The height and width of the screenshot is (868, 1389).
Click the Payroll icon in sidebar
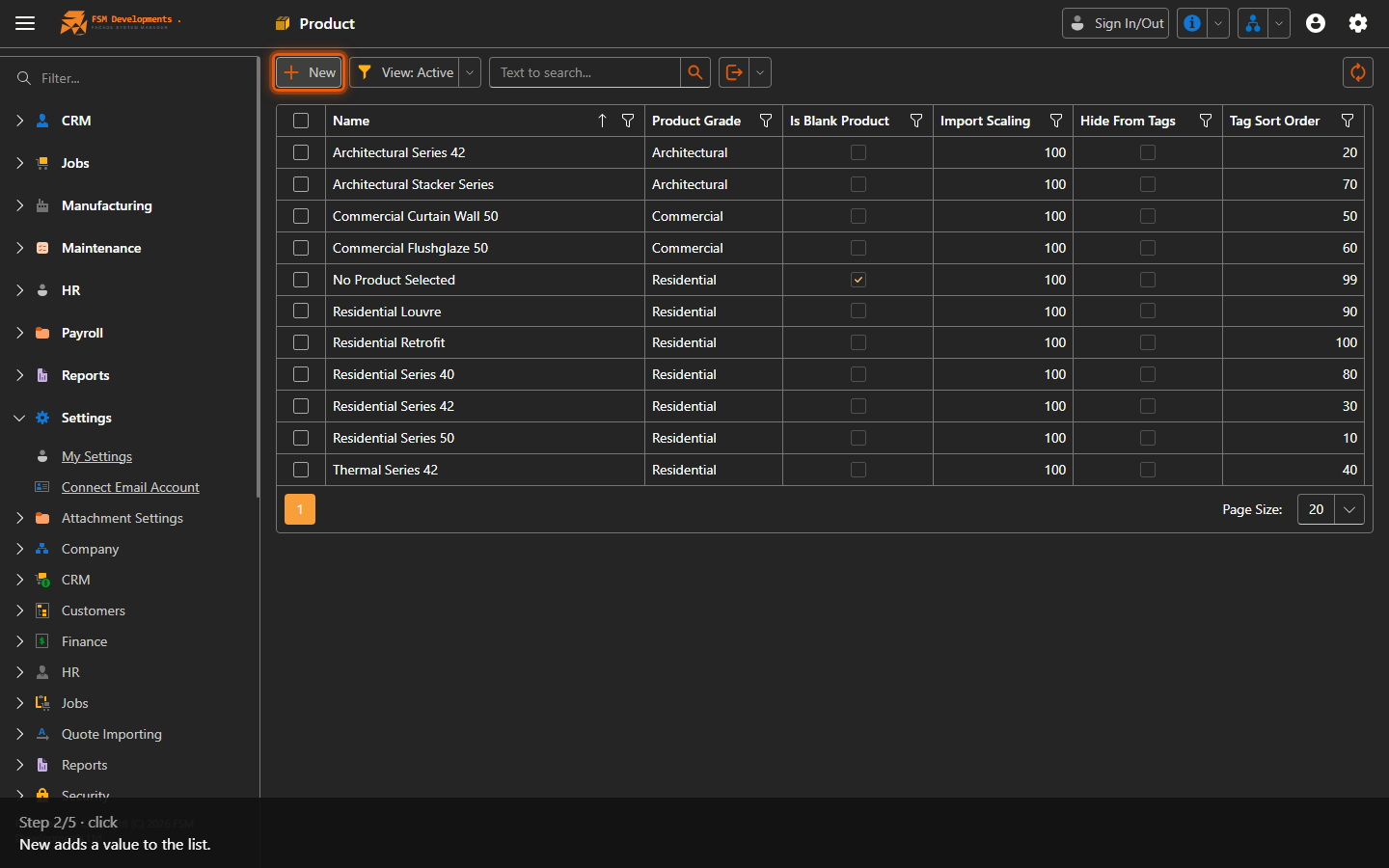click(42, 333)
